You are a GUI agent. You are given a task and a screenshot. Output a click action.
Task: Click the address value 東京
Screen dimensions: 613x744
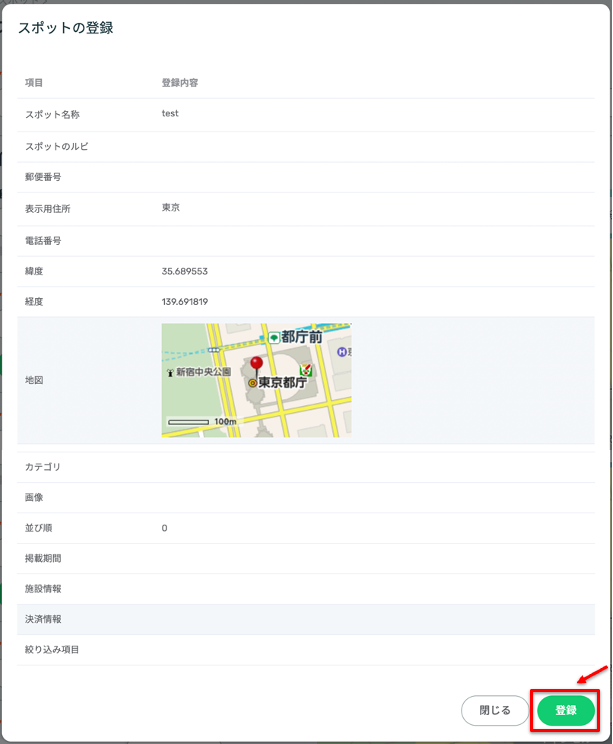coord(171,207)
